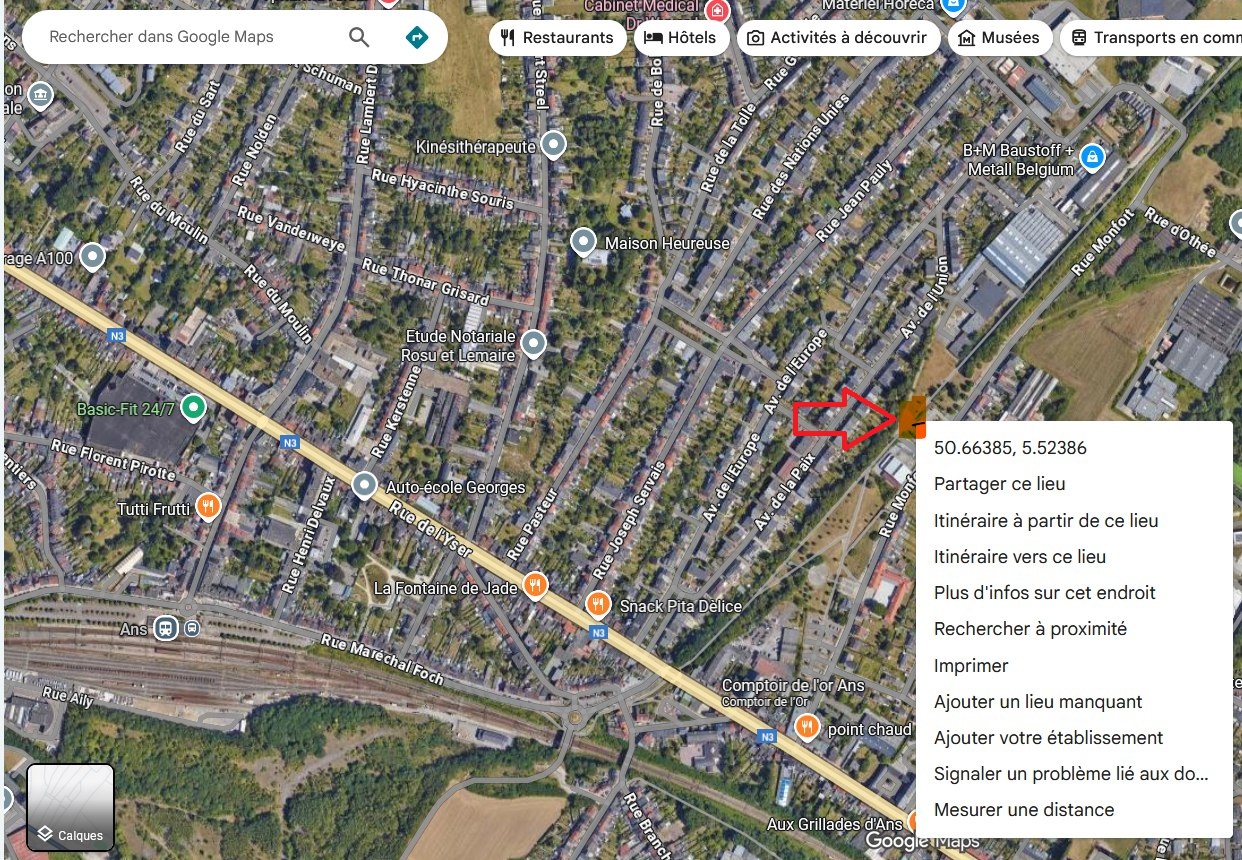Open the La Fontaine de Jade pin
Viewport: 1242px width, 860px height.
click(x=536, y=586)
